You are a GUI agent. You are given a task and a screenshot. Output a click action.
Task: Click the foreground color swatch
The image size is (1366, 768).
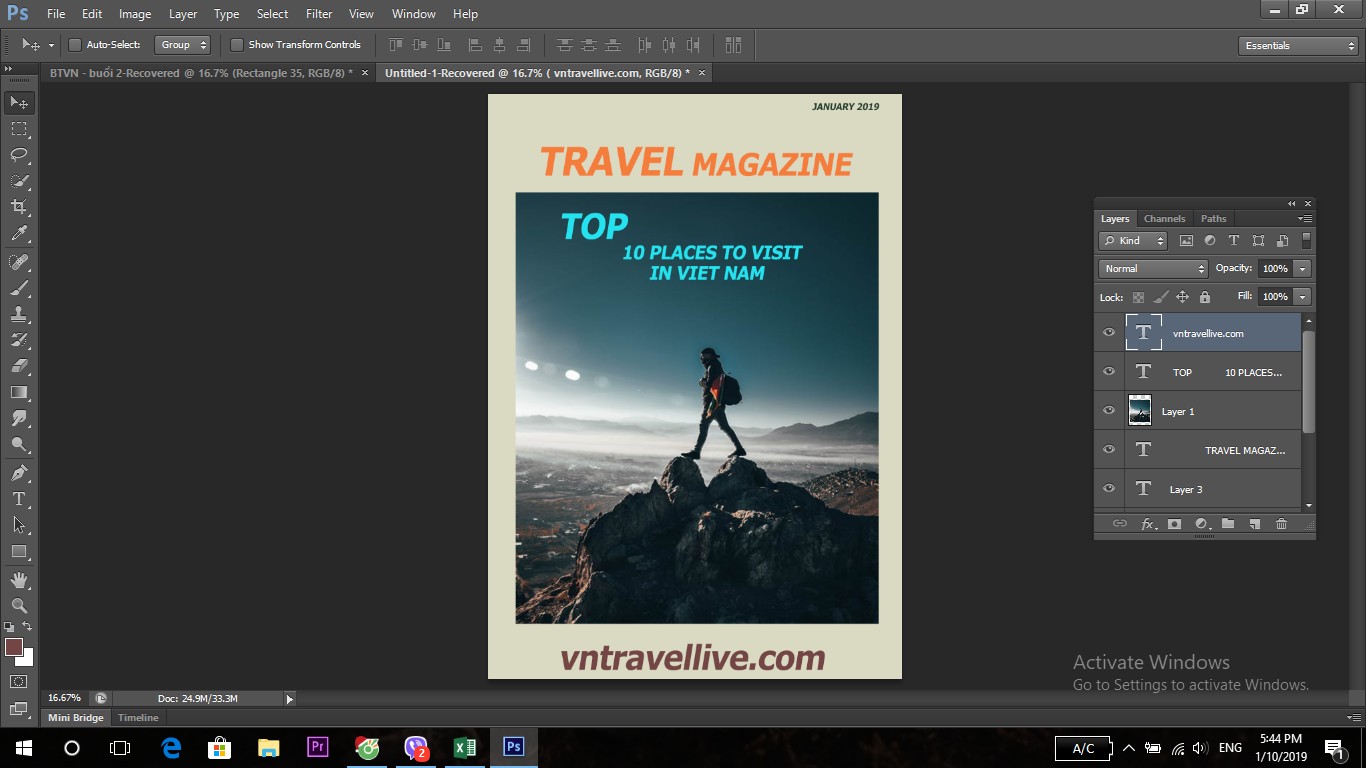pyautogui.click(x=14, y=647)
